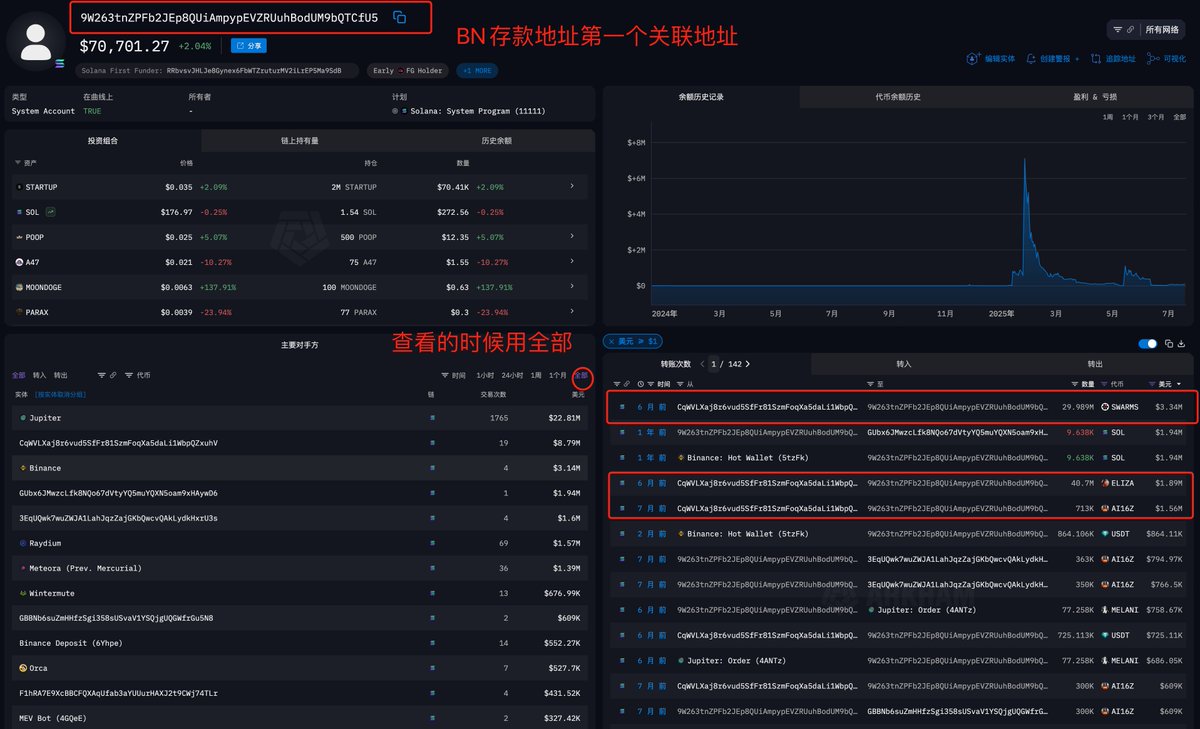Image resolution: width=1200 pixels, height=729 pixels.
Task: Open the Binance counterparty entry
Action: pyautogui.click(x=45, y=468)
